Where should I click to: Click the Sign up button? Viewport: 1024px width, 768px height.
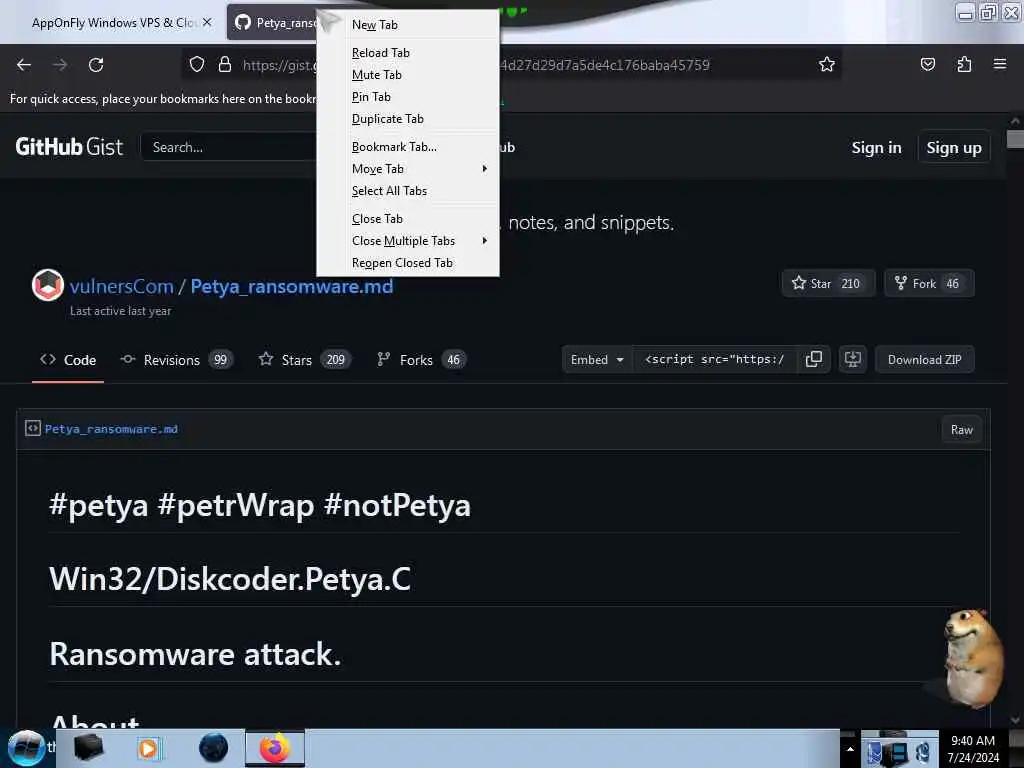click(953, 148)
